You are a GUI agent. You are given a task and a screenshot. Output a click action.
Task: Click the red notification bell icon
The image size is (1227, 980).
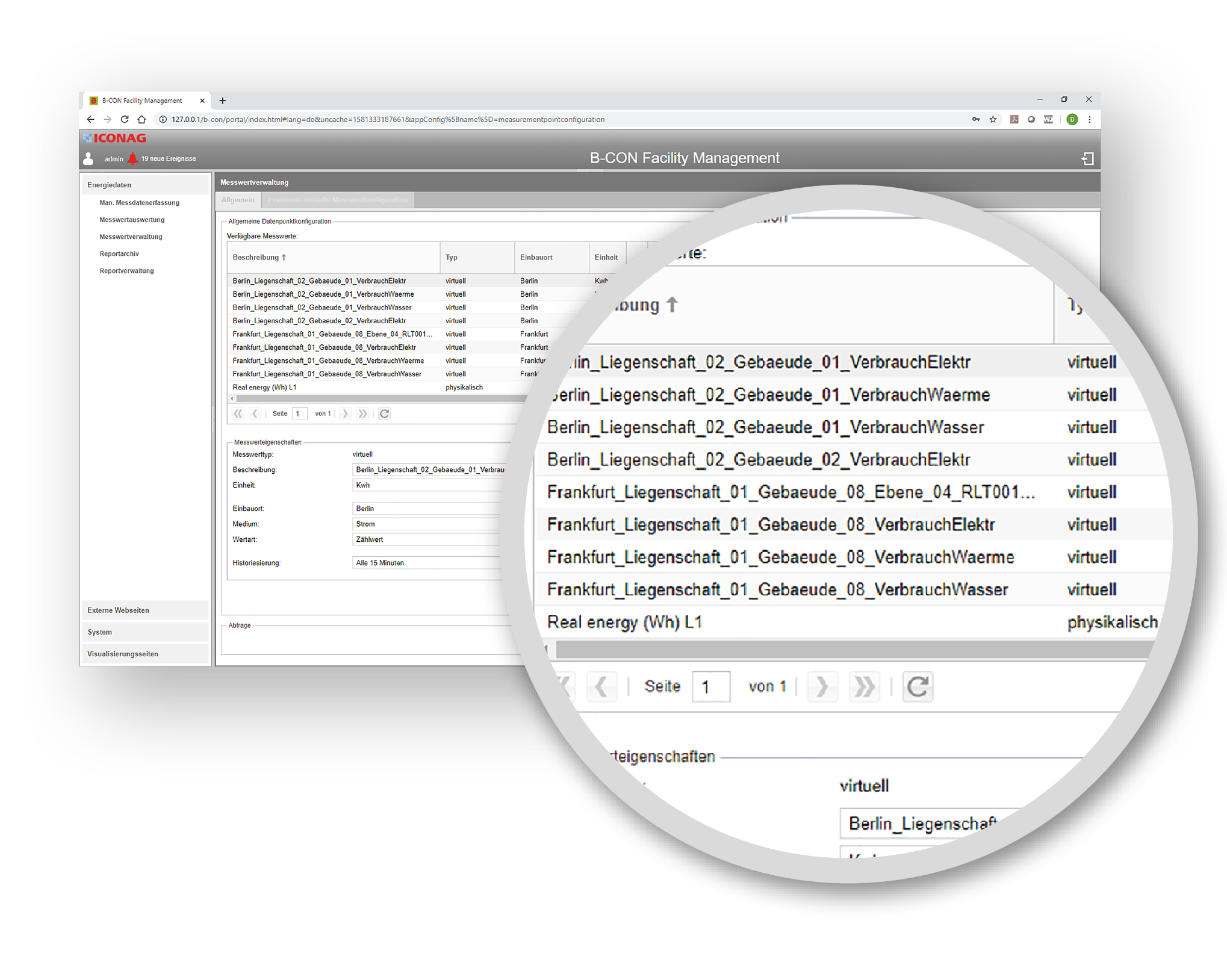click(132, 159)
